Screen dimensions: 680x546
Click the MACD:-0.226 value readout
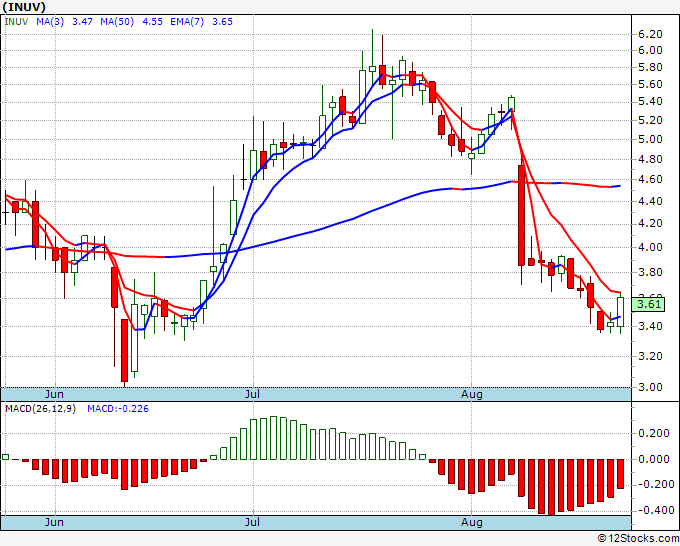[118, 409]
